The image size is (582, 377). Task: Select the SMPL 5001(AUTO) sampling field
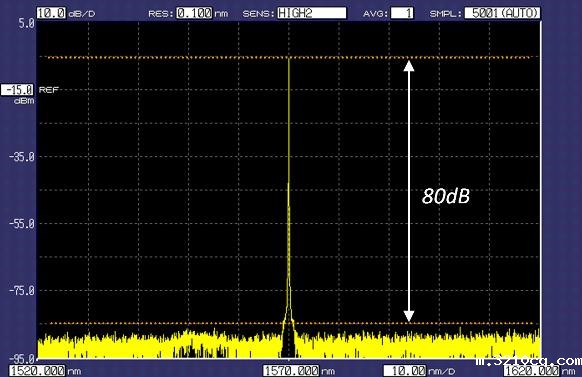pyautogui.click(x=502, y=13)
